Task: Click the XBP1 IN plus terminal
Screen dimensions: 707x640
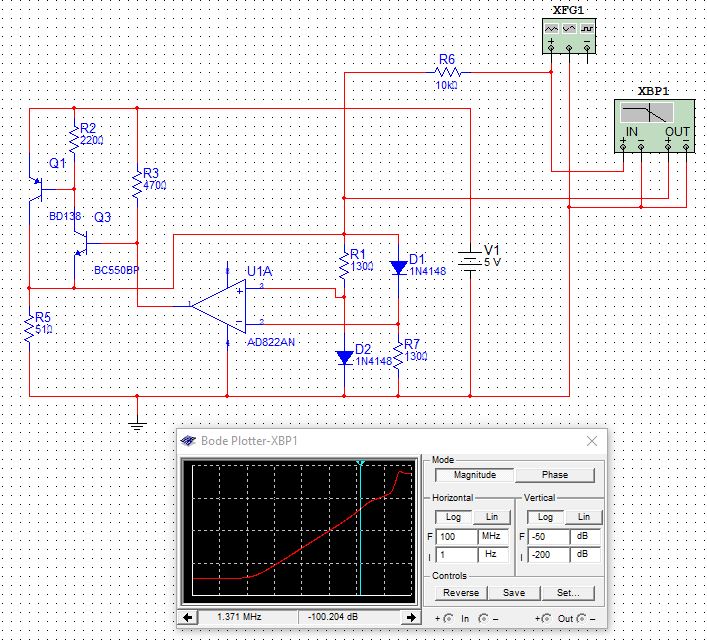Action: 623,147
